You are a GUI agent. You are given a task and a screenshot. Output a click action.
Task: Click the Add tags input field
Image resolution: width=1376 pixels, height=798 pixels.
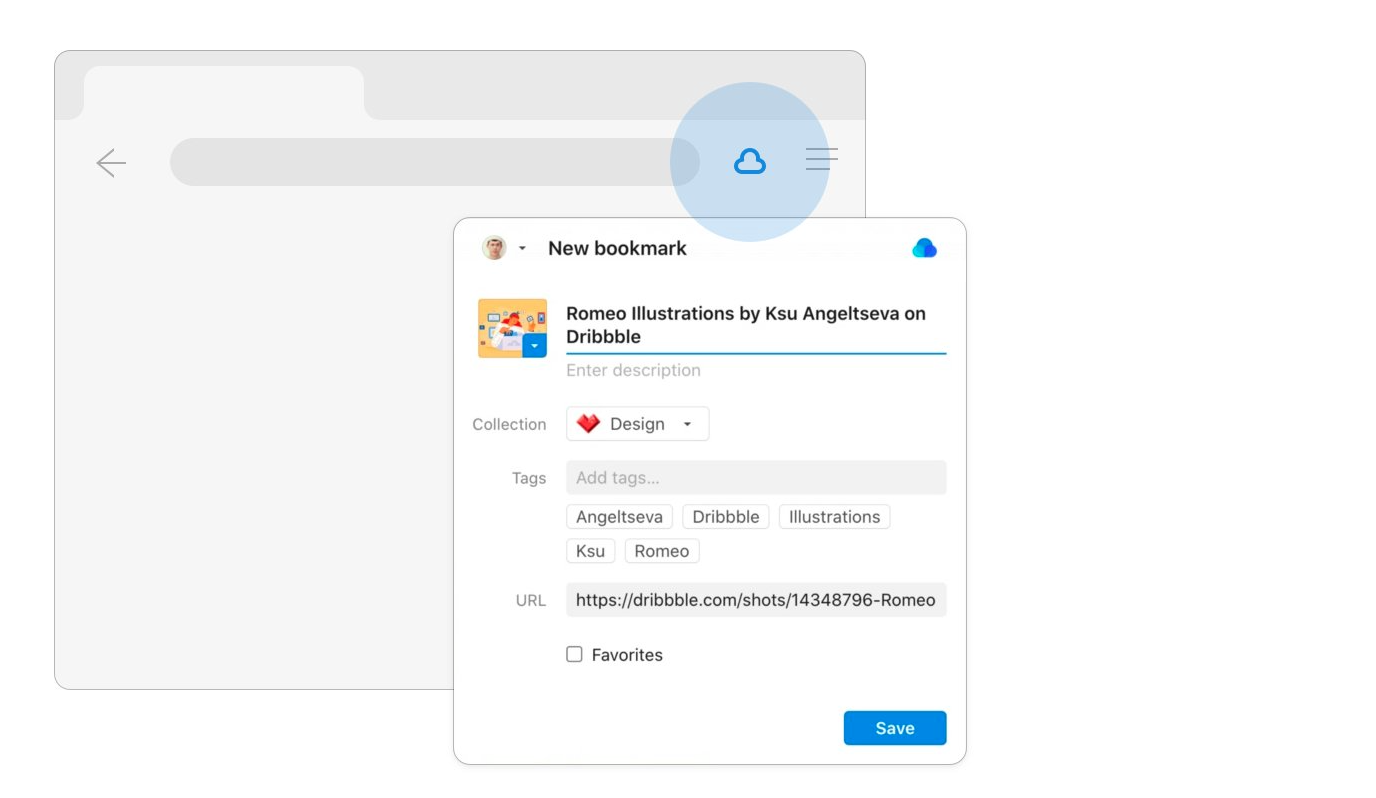(756, 478)
